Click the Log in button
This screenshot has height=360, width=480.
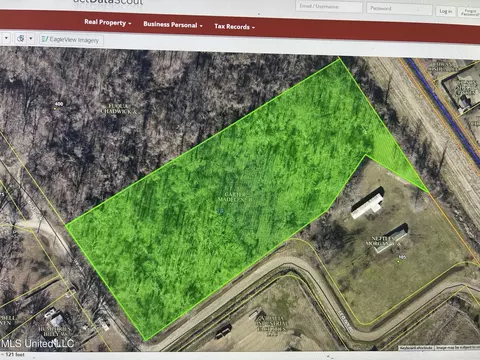446,11
